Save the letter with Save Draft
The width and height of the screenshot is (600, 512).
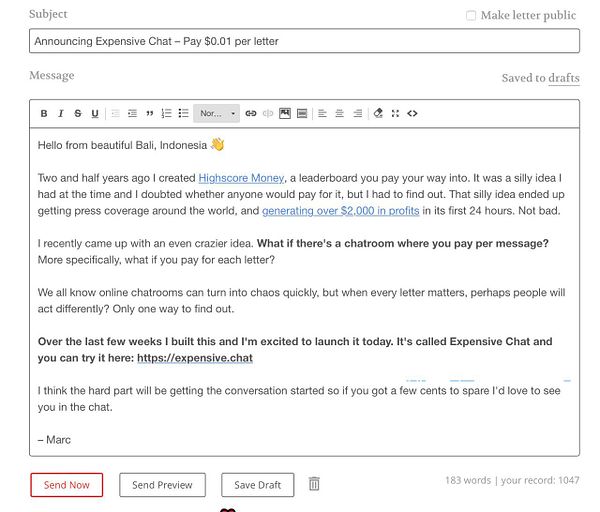tap(258, 485)
